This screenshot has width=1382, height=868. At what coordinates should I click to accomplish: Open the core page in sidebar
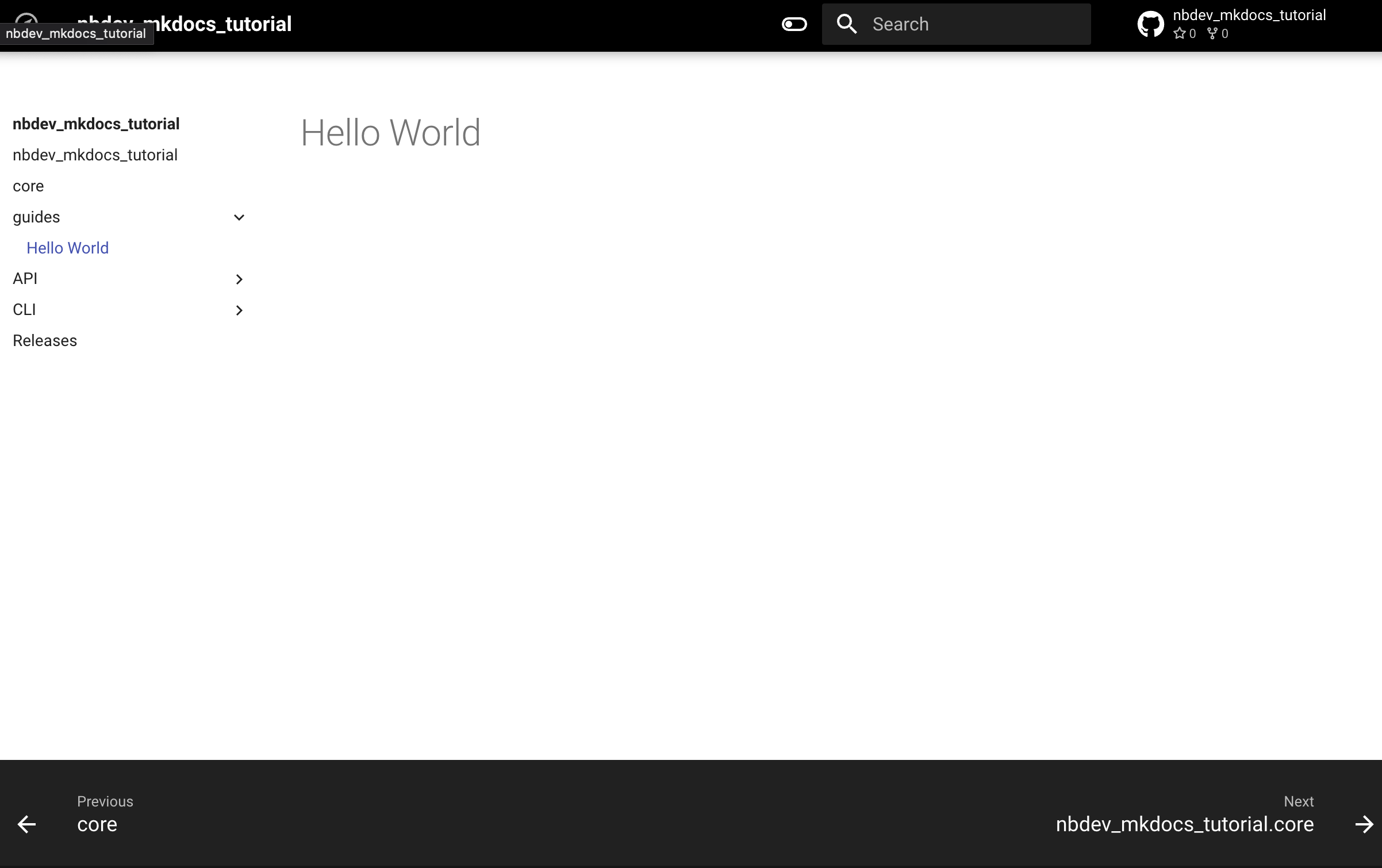pyautogui.click(x=28, y=186)
